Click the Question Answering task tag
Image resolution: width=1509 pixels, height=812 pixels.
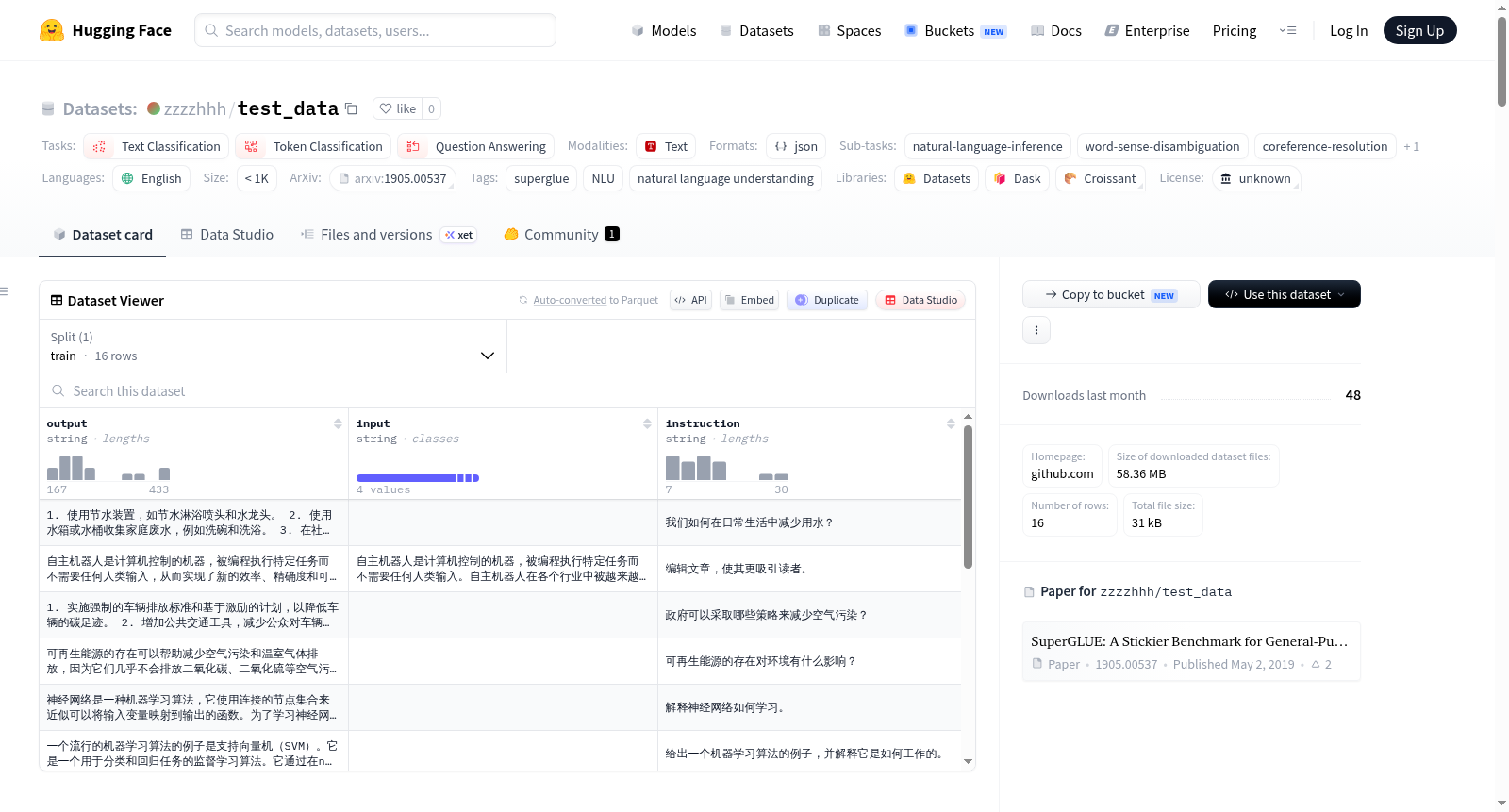[x=476, y=146]
